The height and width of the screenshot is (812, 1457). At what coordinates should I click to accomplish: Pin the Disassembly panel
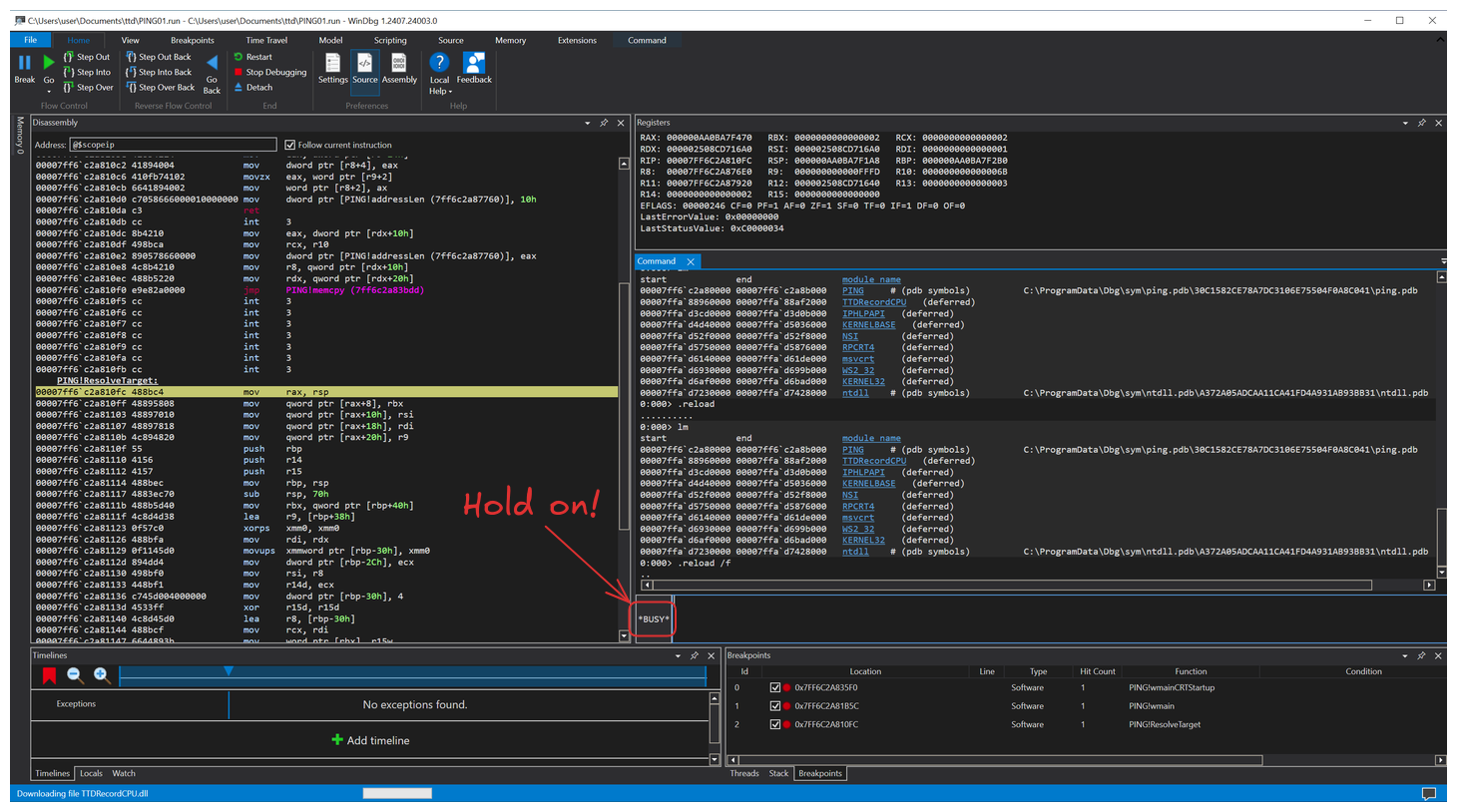tap(603, 123)
